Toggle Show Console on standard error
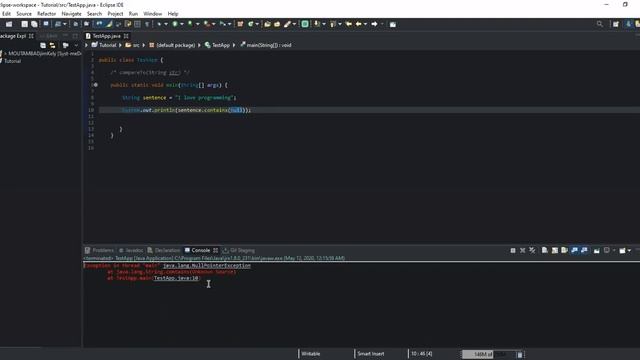640x360 pixels. click(x=584, y=250)
